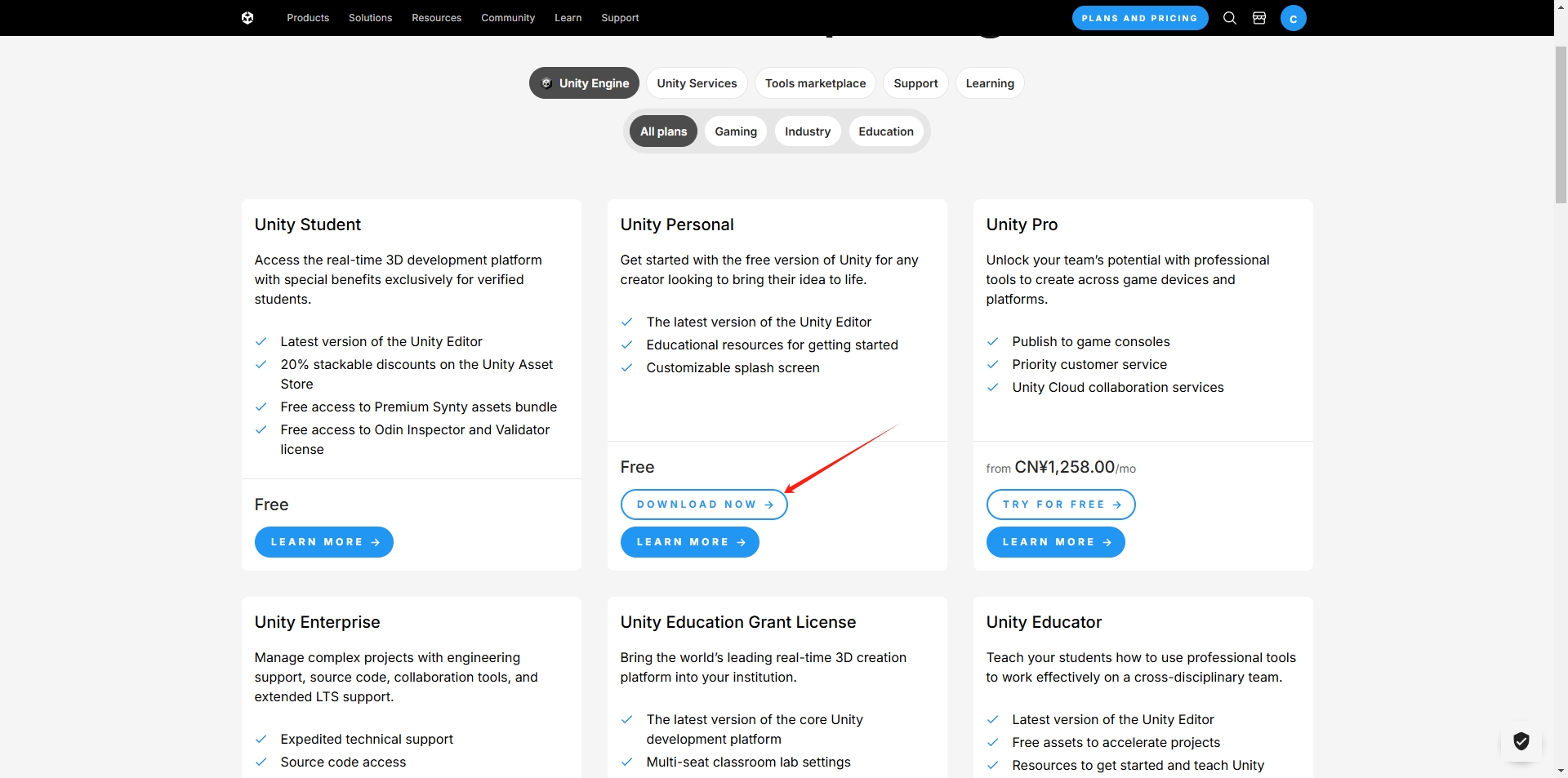1568x778 pixels.
Task: Select the All plans filter
Action: [663, 131]
